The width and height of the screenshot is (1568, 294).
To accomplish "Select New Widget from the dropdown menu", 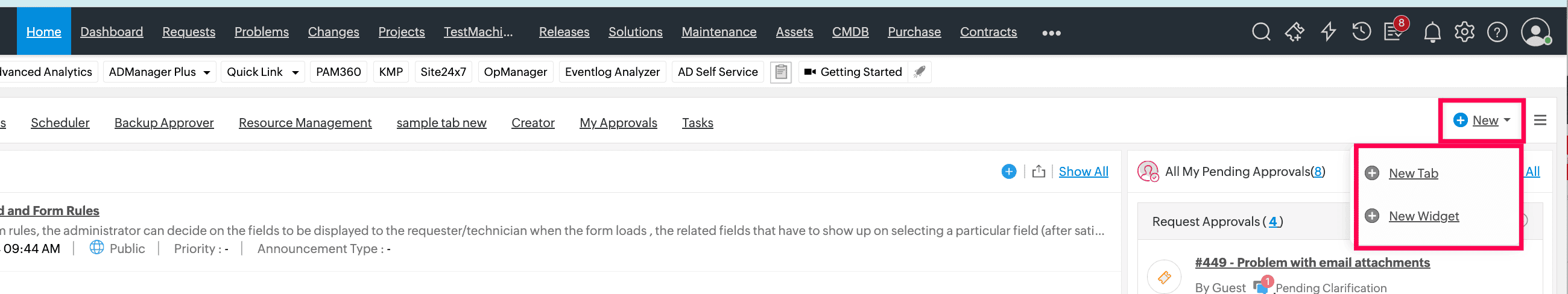I will coord(1424,216).
